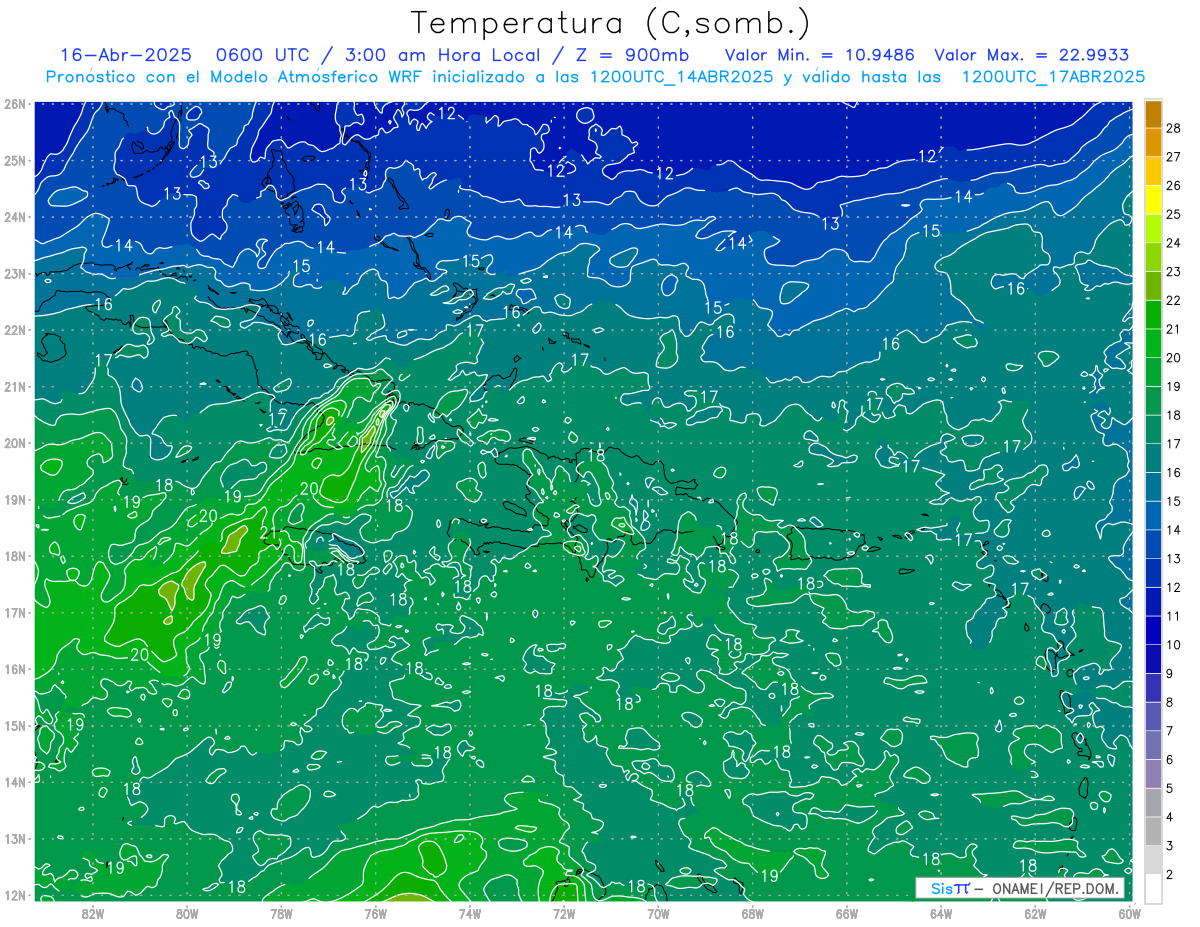Click the 25N latitude axis label

click(14, 160)
